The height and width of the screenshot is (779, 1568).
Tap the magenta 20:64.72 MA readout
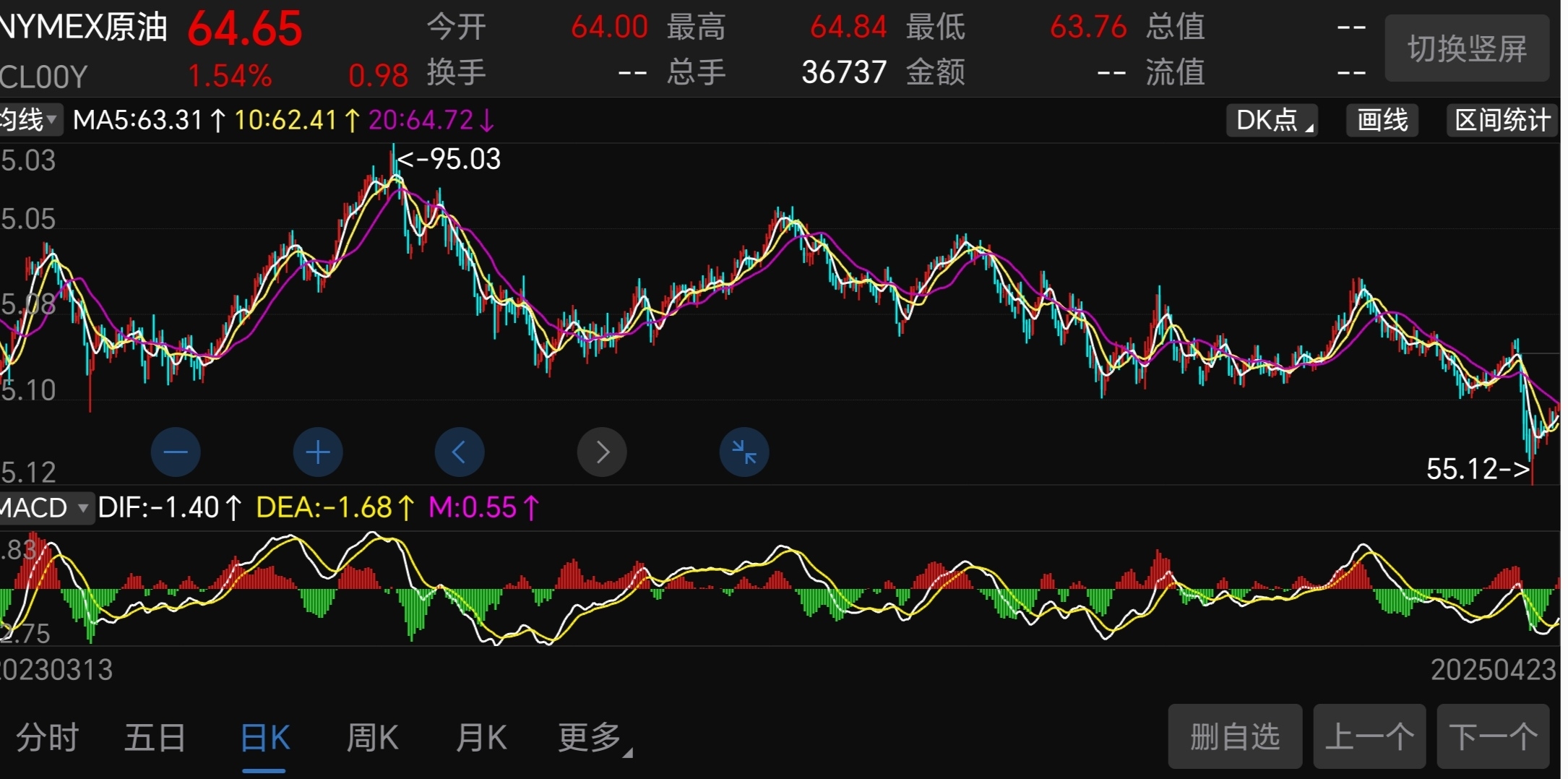coord(431,120)
